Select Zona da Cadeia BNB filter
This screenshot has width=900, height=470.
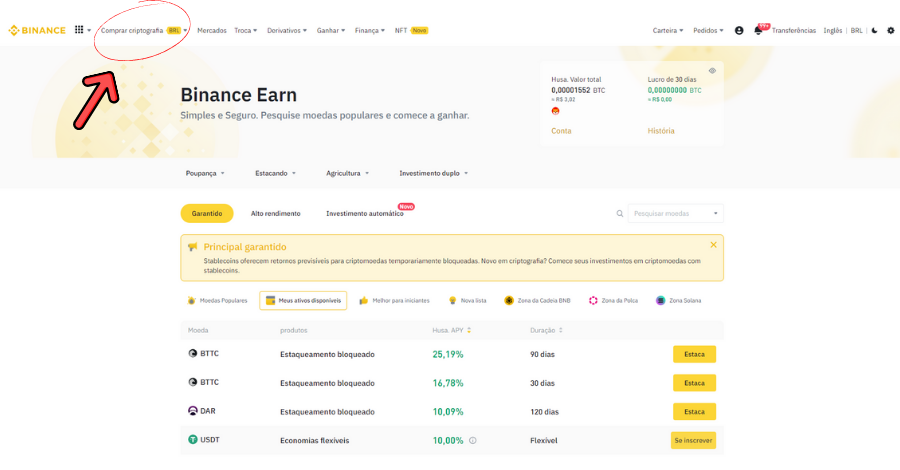coord(537,301)
